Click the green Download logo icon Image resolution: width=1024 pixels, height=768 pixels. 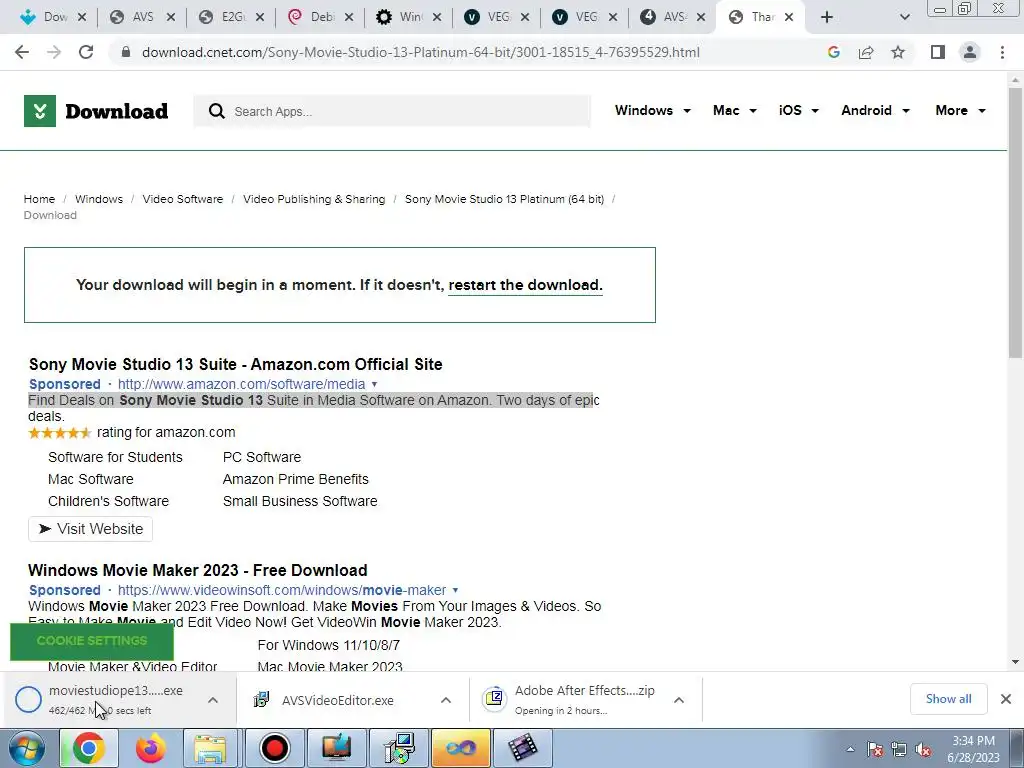tap(40, 111)
